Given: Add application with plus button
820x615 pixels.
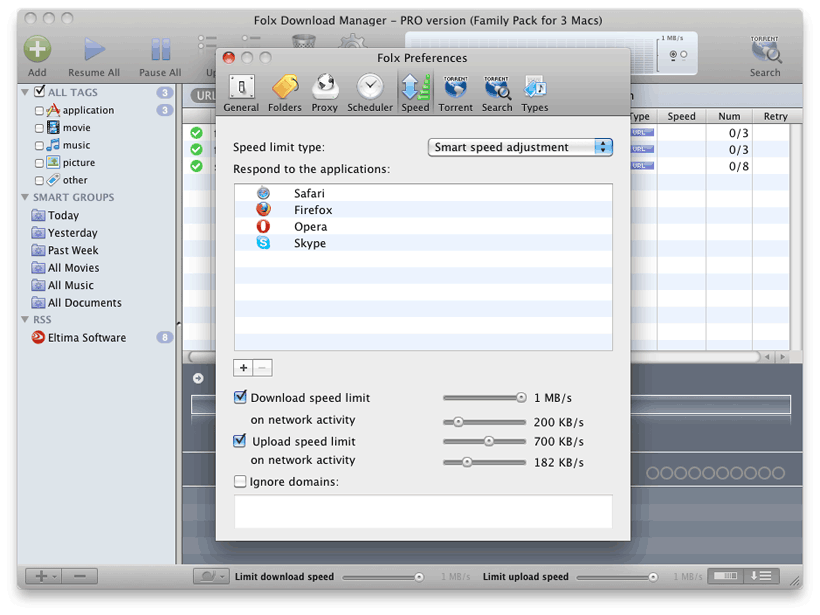Looking at the screenshot, I should pyautogui.click(x=243, y=368).
